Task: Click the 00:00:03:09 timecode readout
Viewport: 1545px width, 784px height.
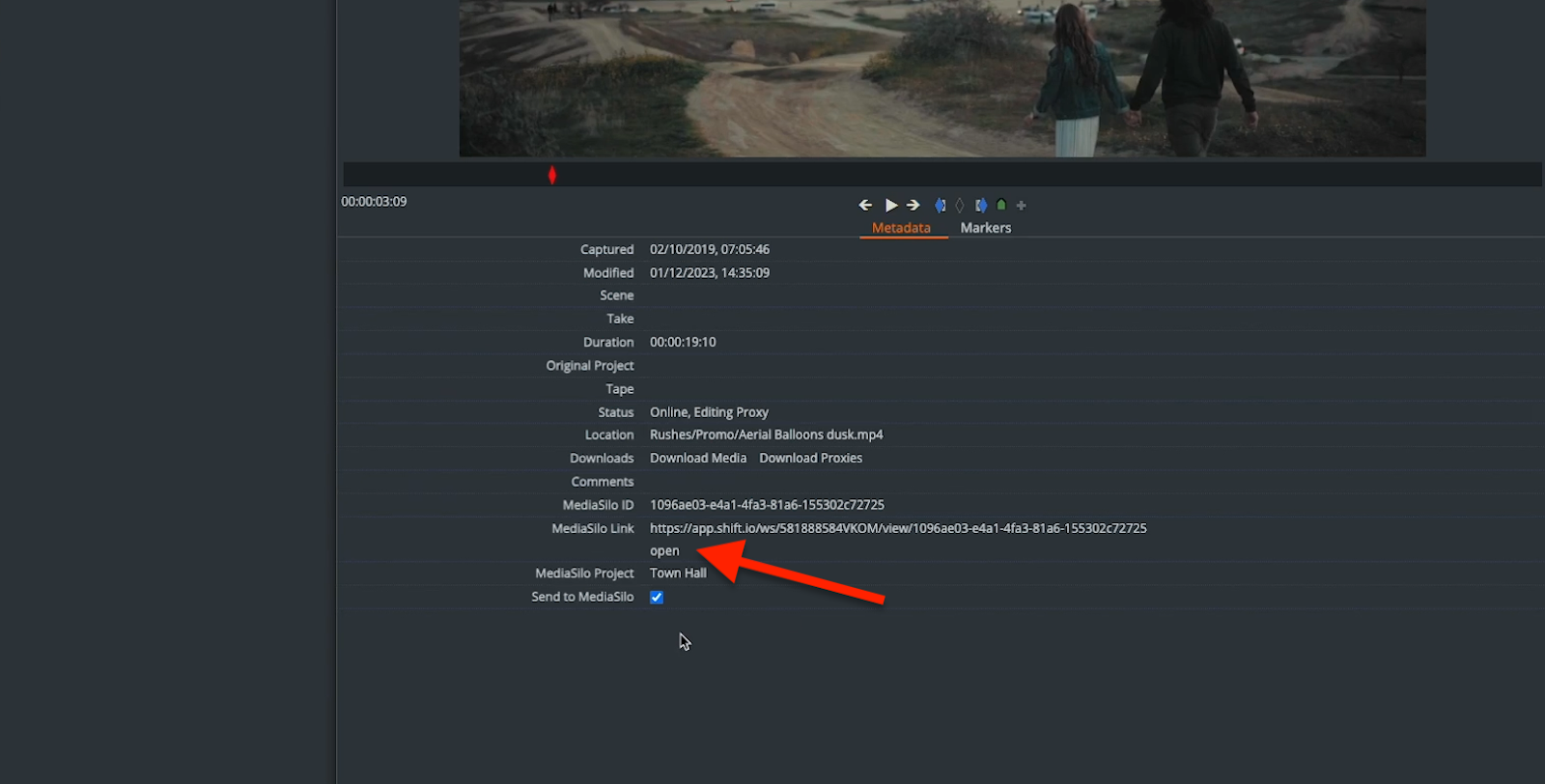Action: 374,202
